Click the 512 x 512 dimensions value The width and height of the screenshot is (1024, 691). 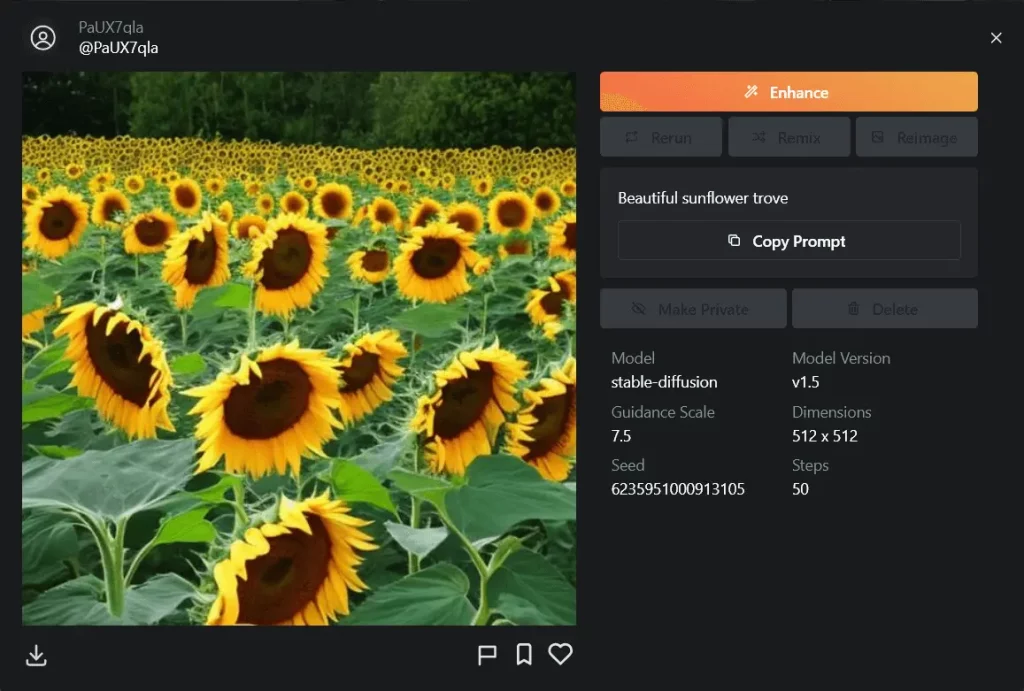pos(824,436)
